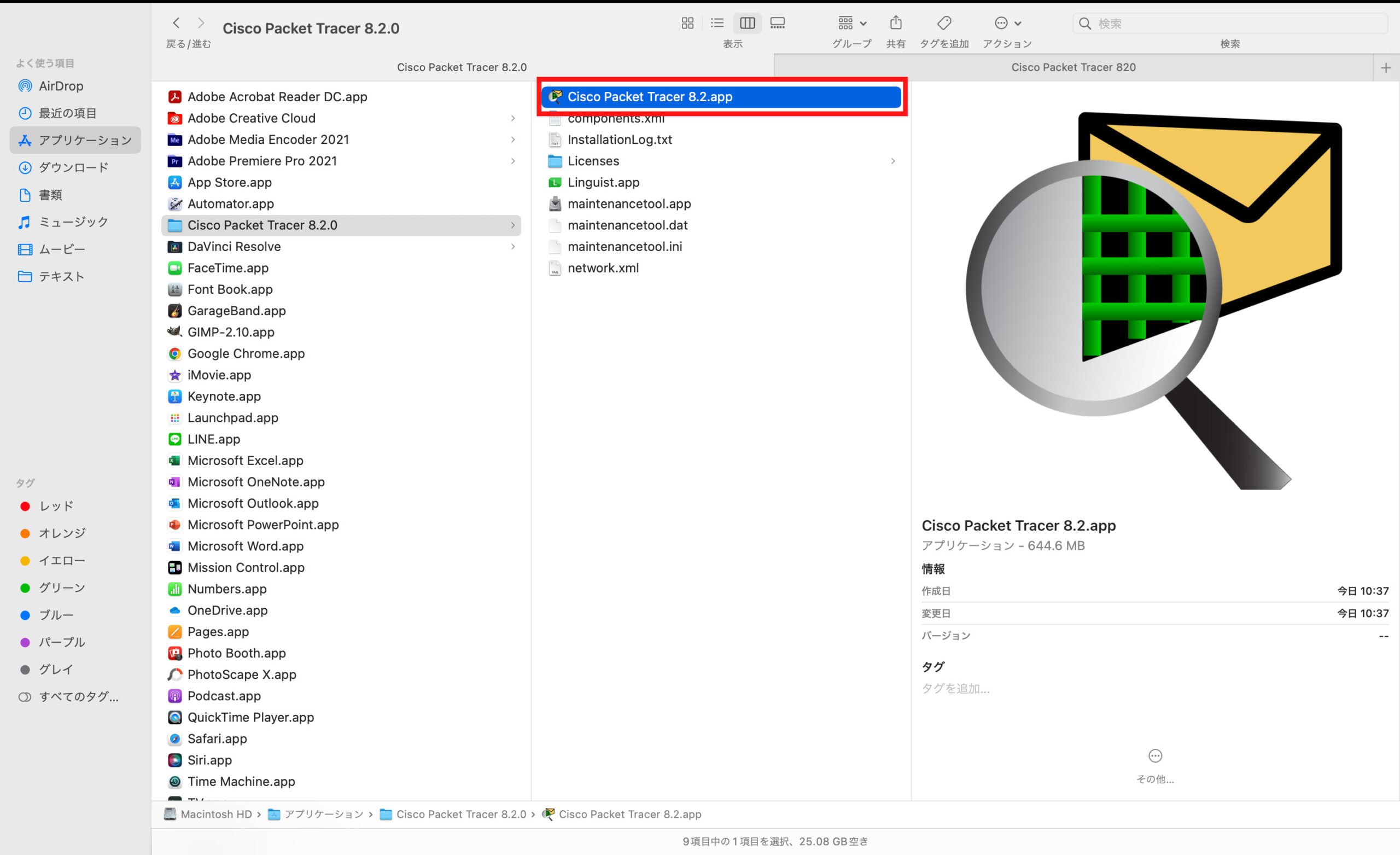Select the Cisco Packet Tracer 8.2.0 tab
The width and height of the screenshot is (1400, 855).
pos(462,67)
